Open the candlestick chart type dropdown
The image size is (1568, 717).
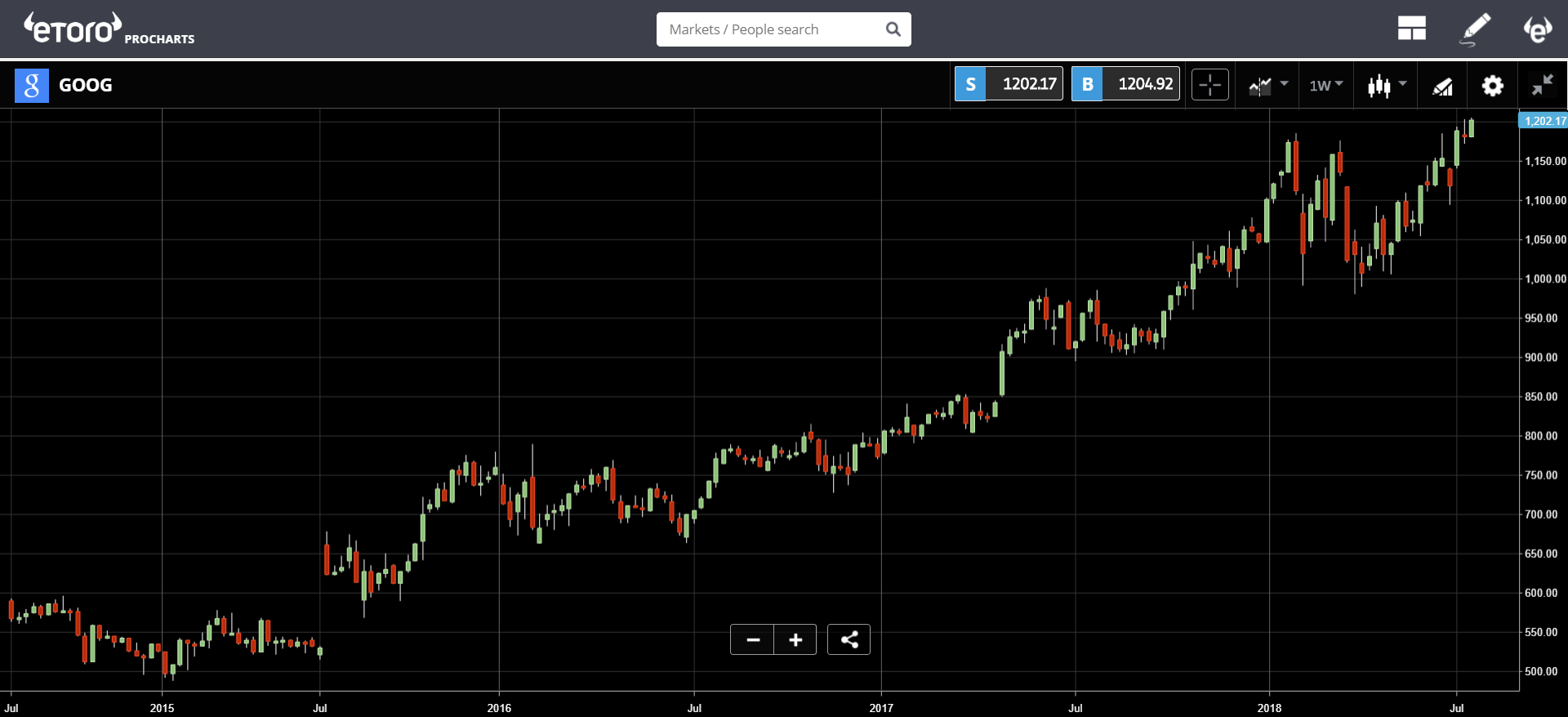pyautogui.click(x=1387, y=85)
